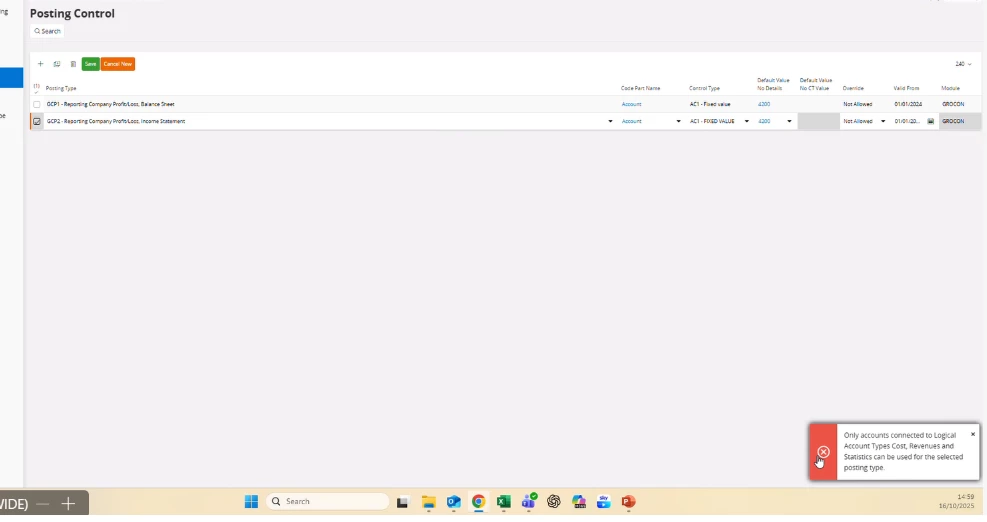The height and width of the screenshot is (522, 987).
Task: Select the GCP1 Balance Sheet posting type text
Action: 111,104
